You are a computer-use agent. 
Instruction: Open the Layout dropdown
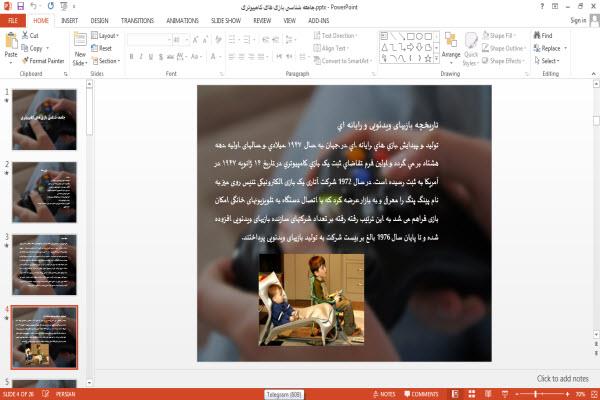[x=105, y=36]
